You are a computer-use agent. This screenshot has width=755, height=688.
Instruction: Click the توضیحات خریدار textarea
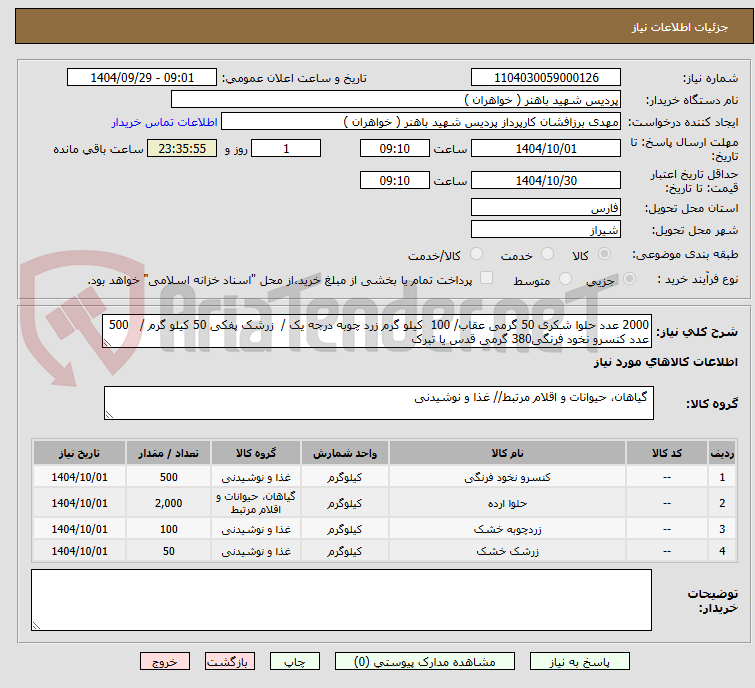341,600
